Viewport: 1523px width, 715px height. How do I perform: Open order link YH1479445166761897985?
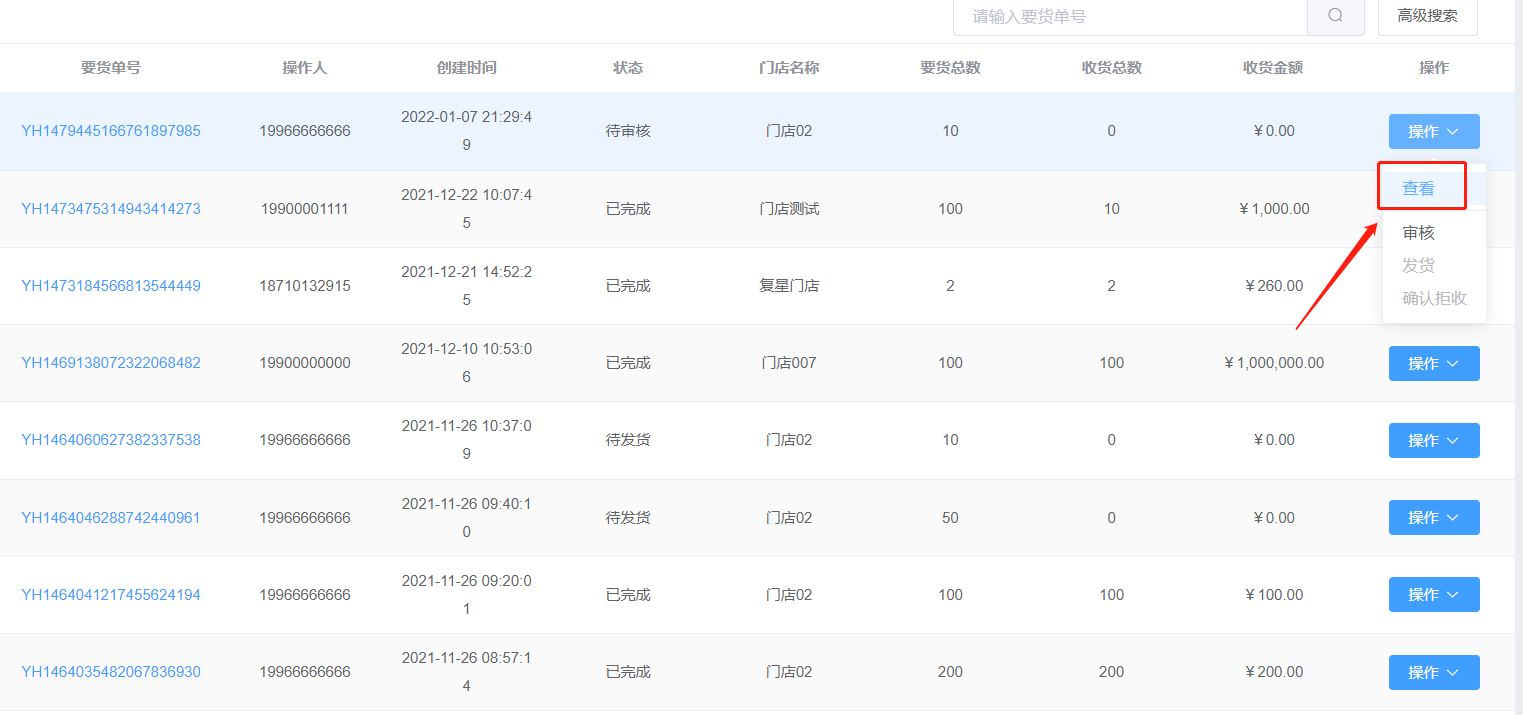point(111,131)
